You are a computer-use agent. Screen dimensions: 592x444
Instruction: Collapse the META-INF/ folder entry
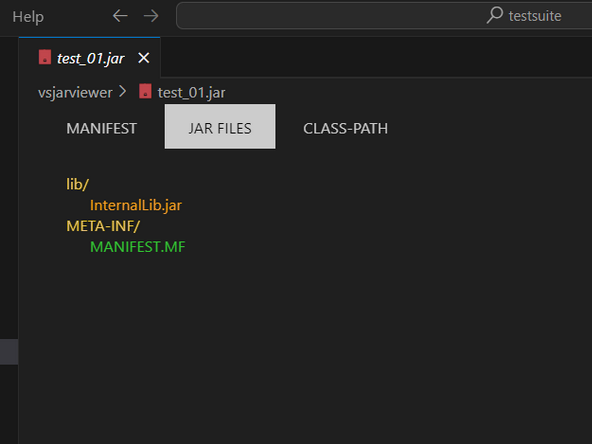point(103,226)
